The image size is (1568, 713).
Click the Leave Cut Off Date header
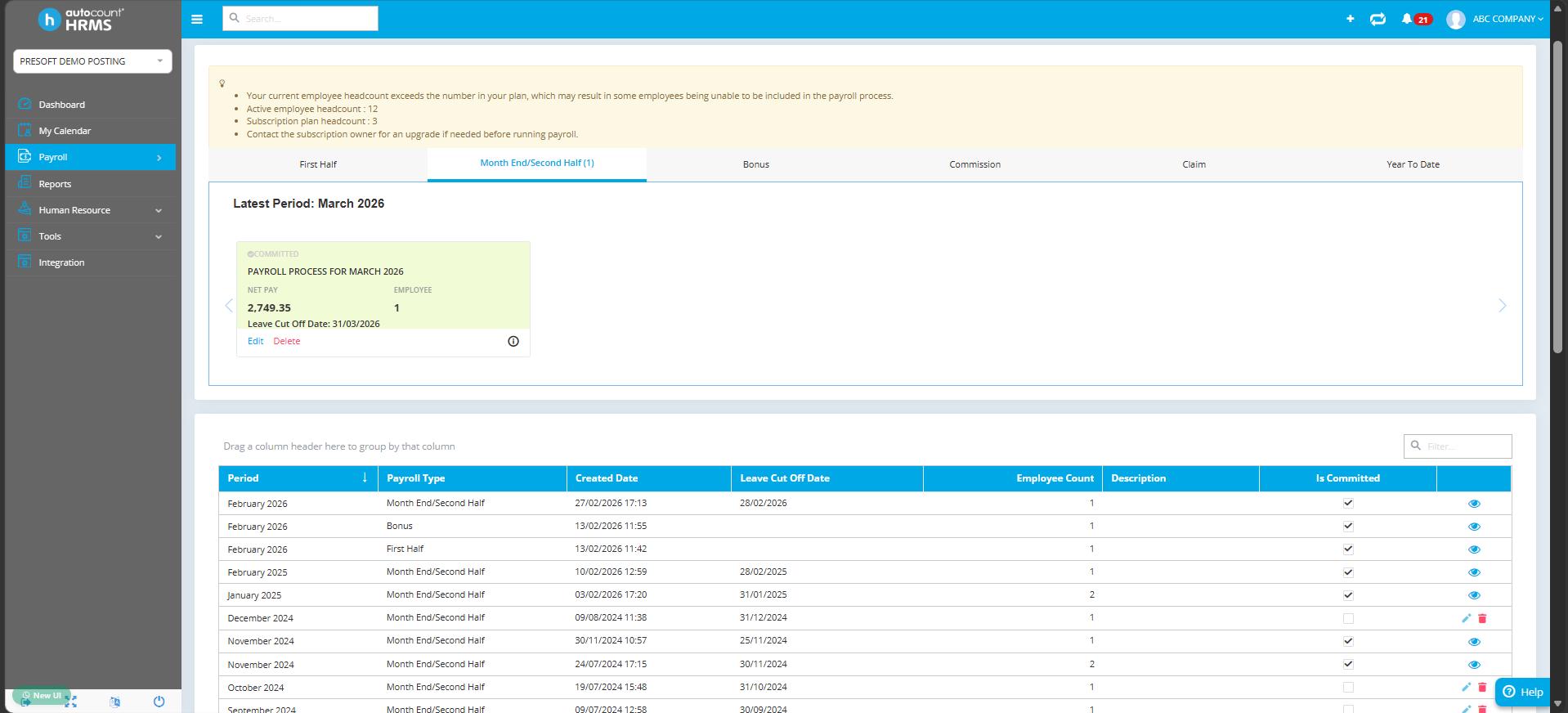(827, 478)
